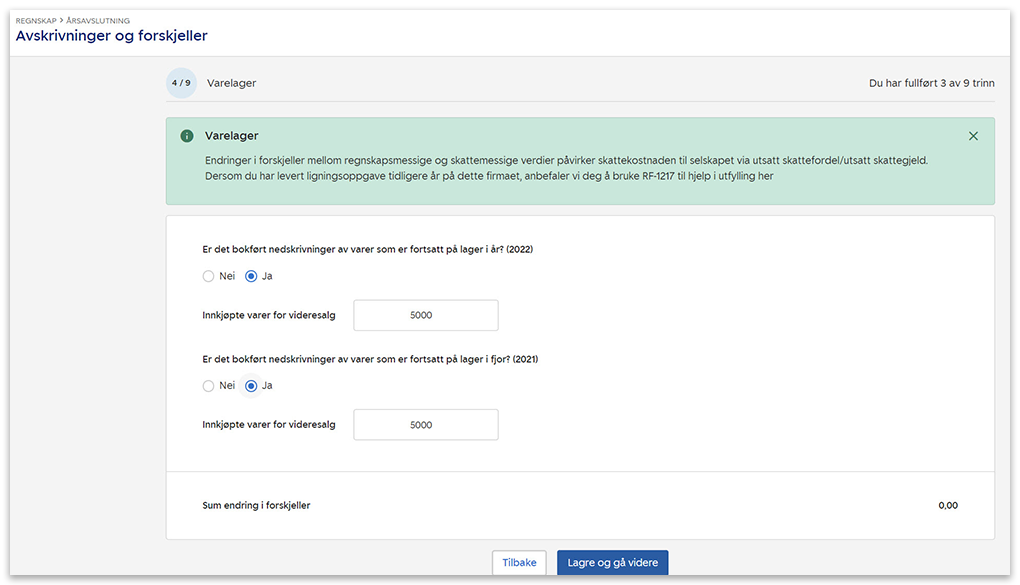Select Ja for the 2022 nedskrivninger question
This screenshot has height=585, width=1020.
(x=251, y=276)
